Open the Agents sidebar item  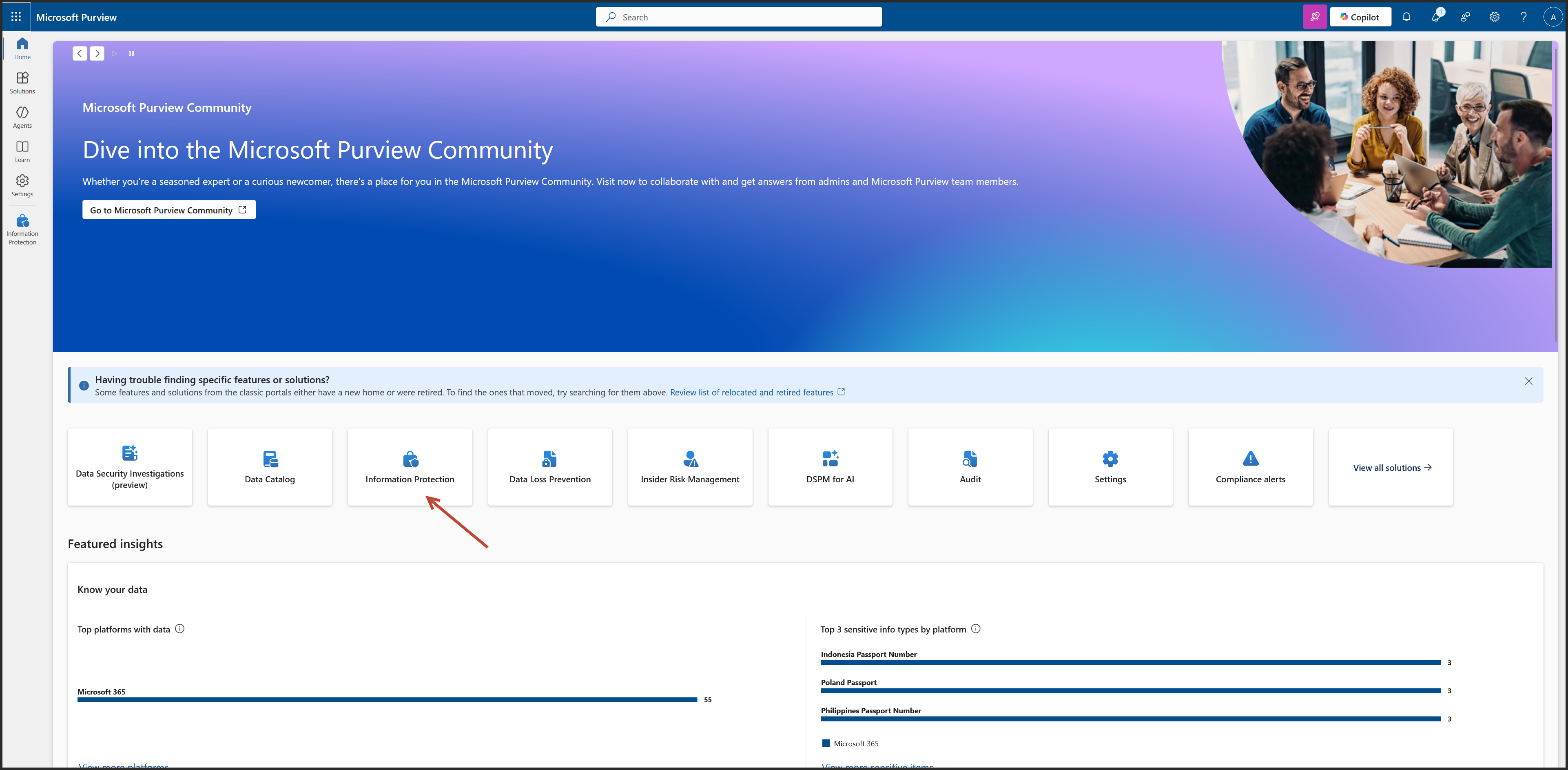[22, 117]
